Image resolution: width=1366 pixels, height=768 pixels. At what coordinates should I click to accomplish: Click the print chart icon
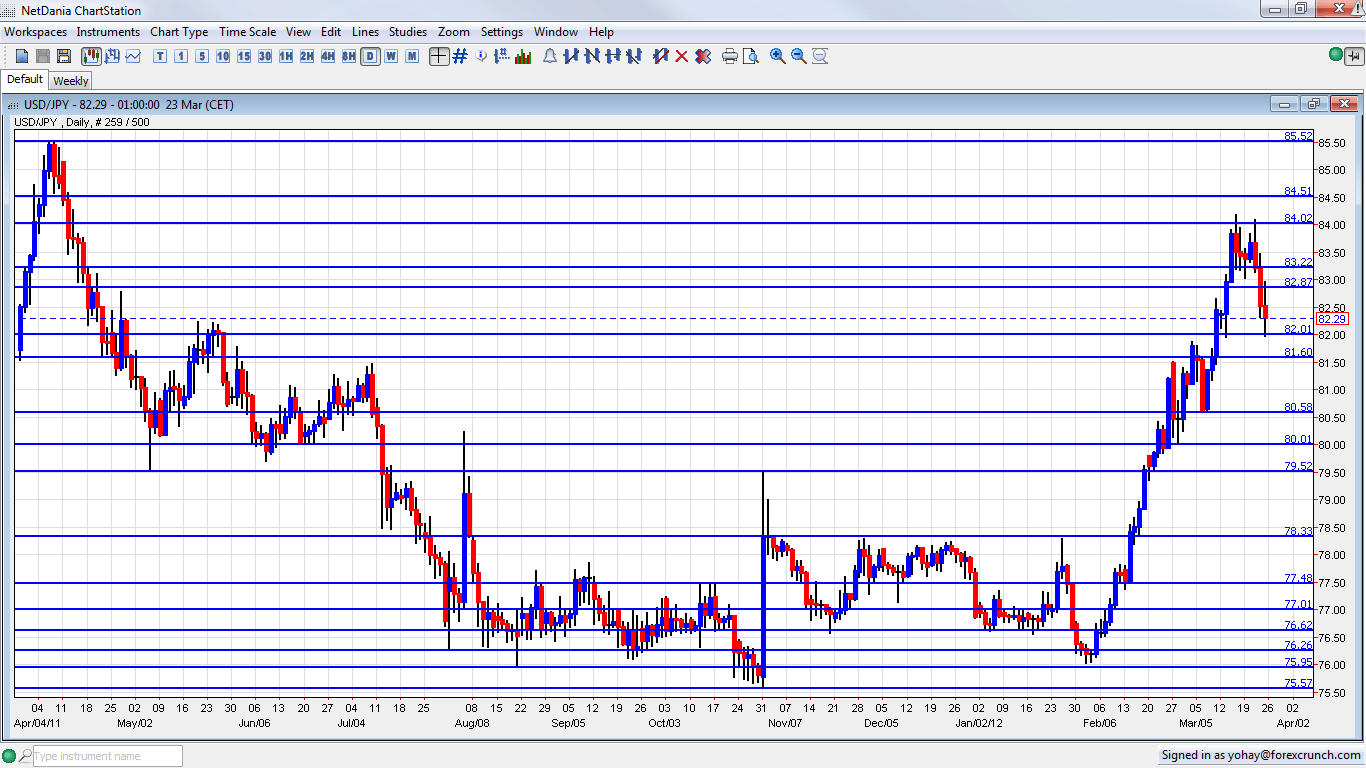coord(731,57)
